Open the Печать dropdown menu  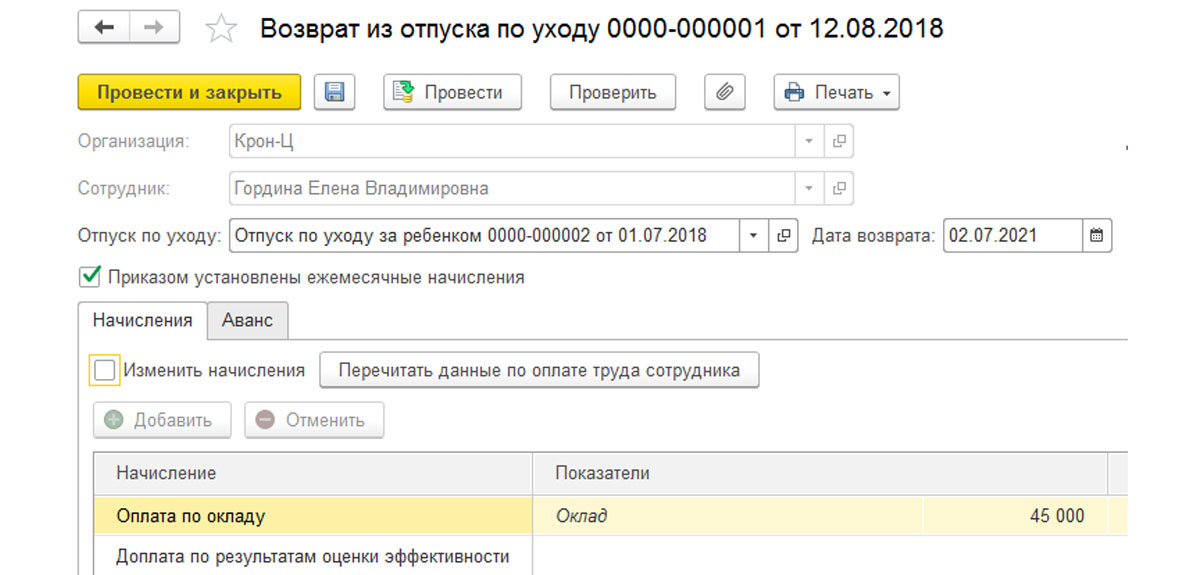pos(836,93)
